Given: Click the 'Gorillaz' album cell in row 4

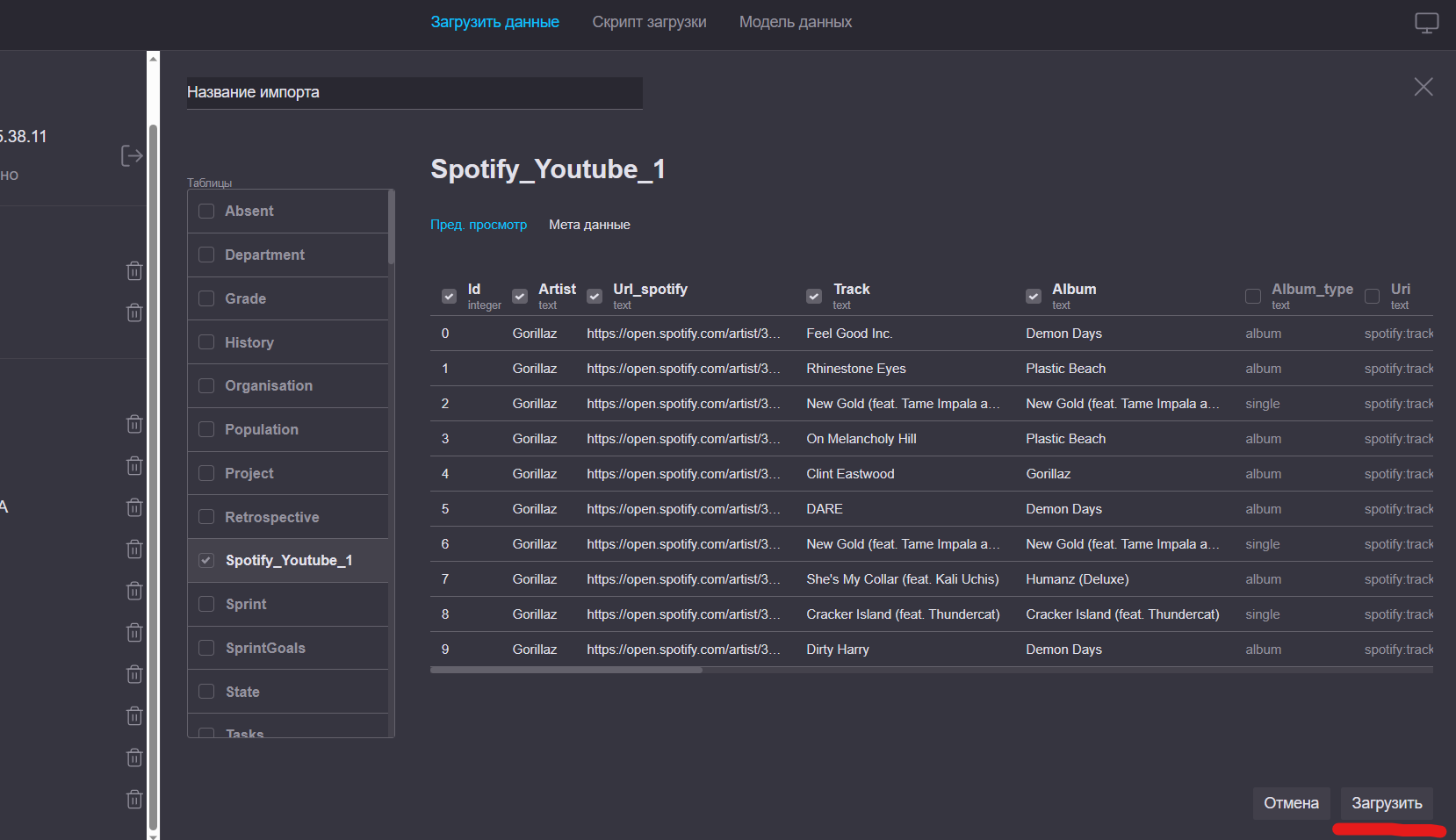Looking at the screenshot, I should [1049, 474].
